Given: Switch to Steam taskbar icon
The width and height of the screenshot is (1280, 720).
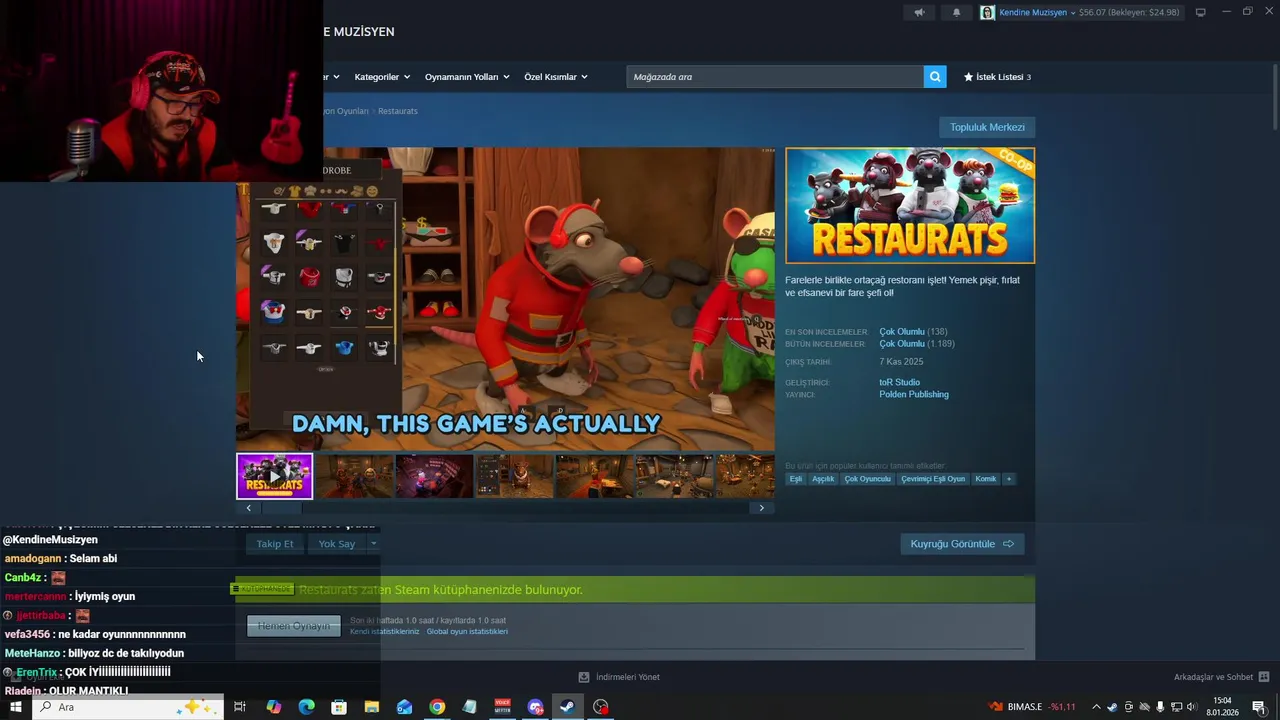Looking at the screenshot, I should coord(567,707).
